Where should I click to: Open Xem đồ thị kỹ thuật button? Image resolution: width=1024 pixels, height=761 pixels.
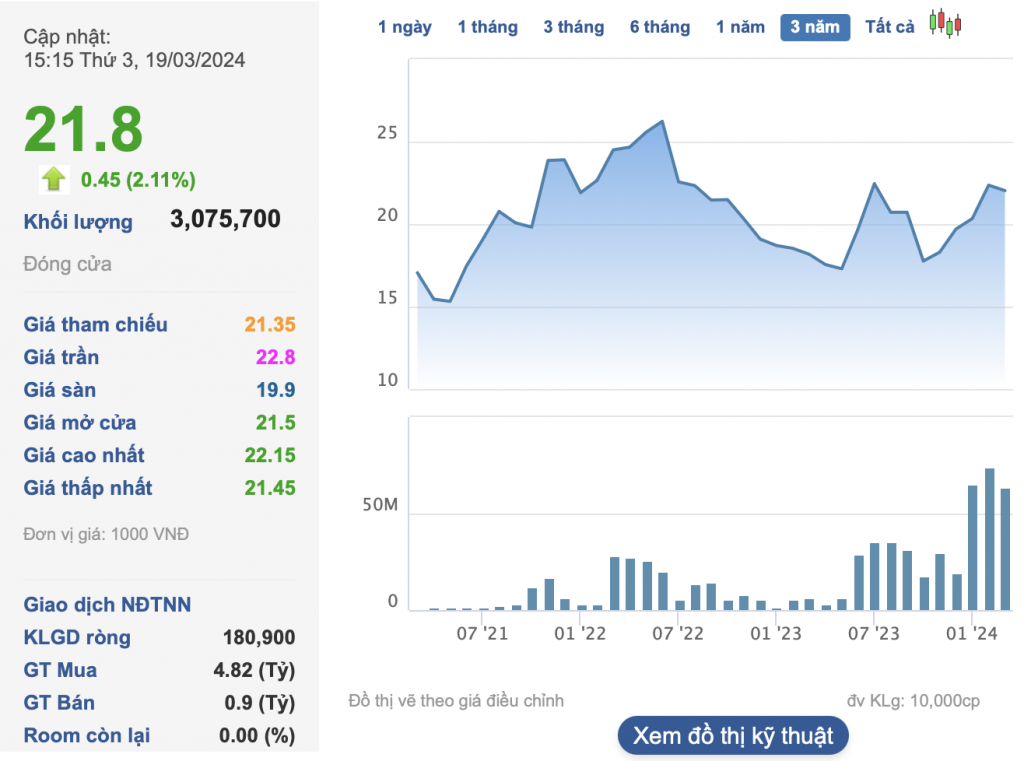732,737
